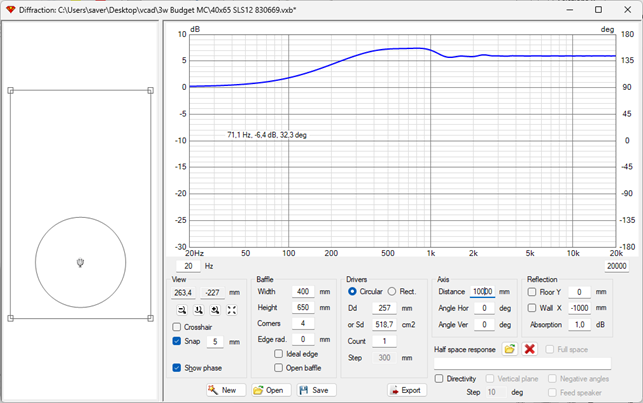Edit the baffle Height field

(303, 307)
